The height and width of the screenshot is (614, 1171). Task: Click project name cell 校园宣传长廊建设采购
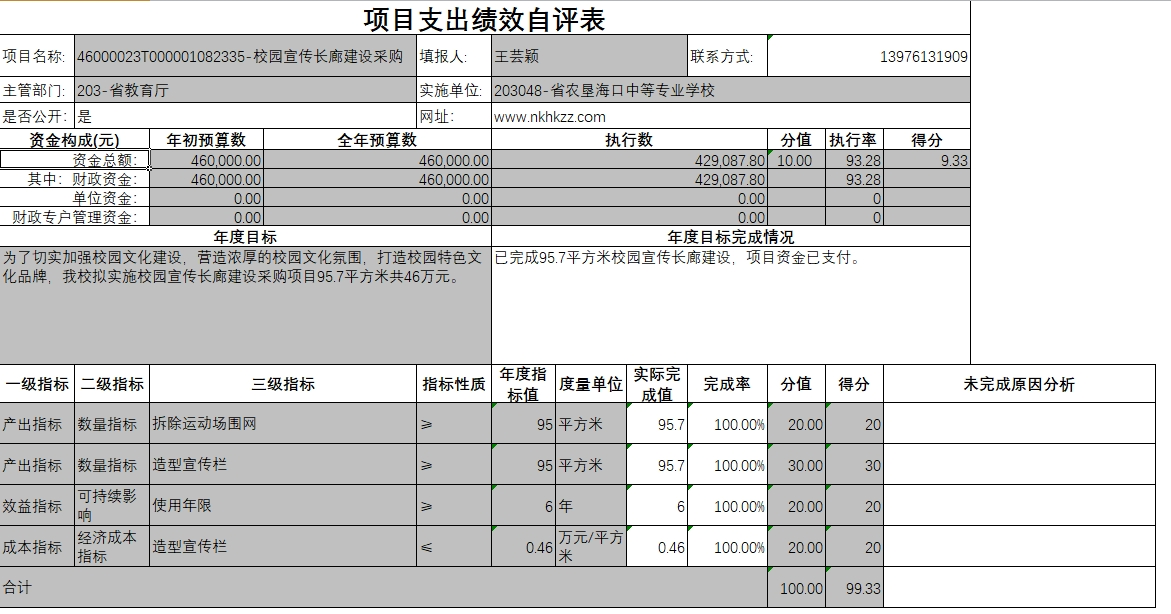pyautogui.click(x=245, y=56)
